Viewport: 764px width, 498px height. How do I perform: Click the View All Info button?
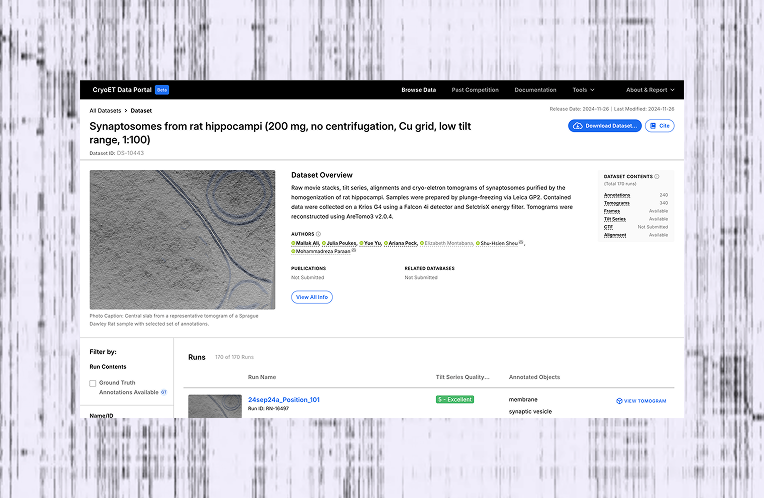click(312, 297)
